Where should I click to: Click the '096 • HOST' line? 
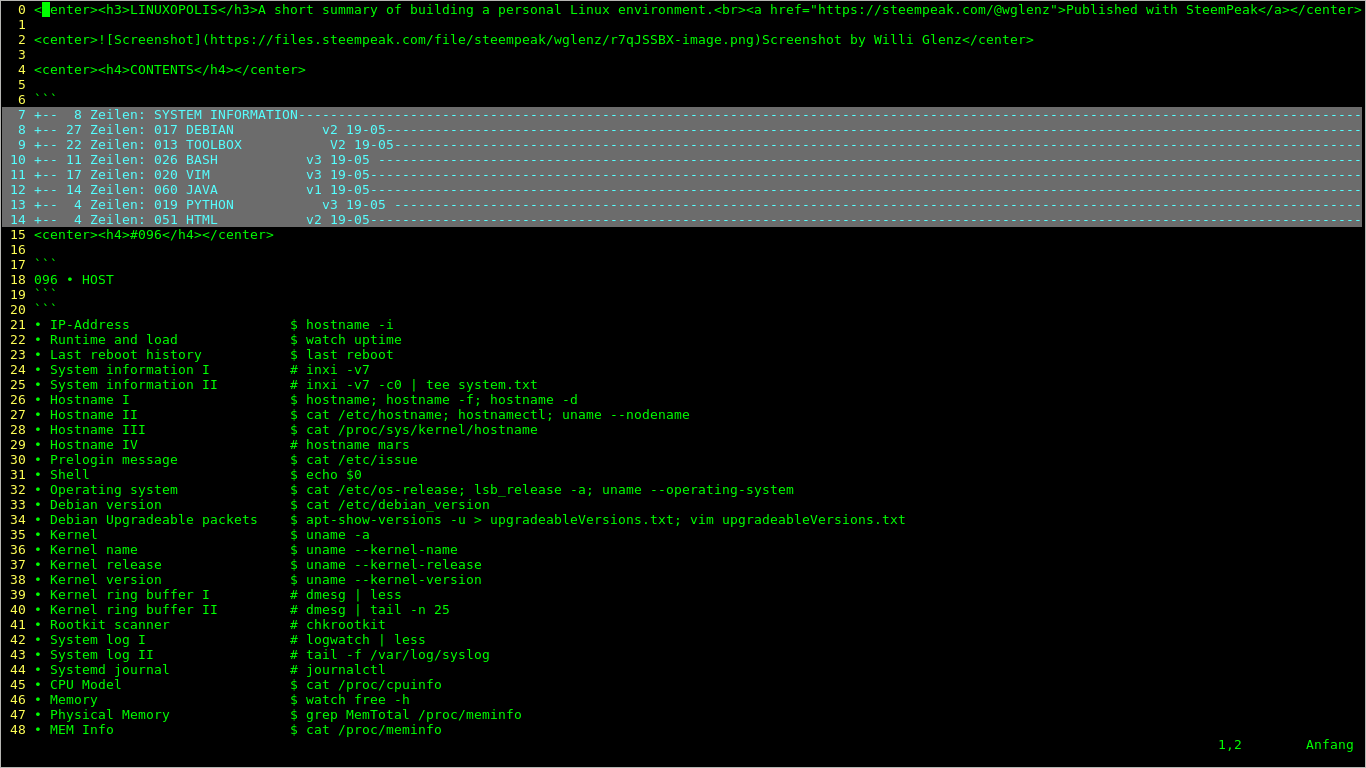(x=74, y=280)
